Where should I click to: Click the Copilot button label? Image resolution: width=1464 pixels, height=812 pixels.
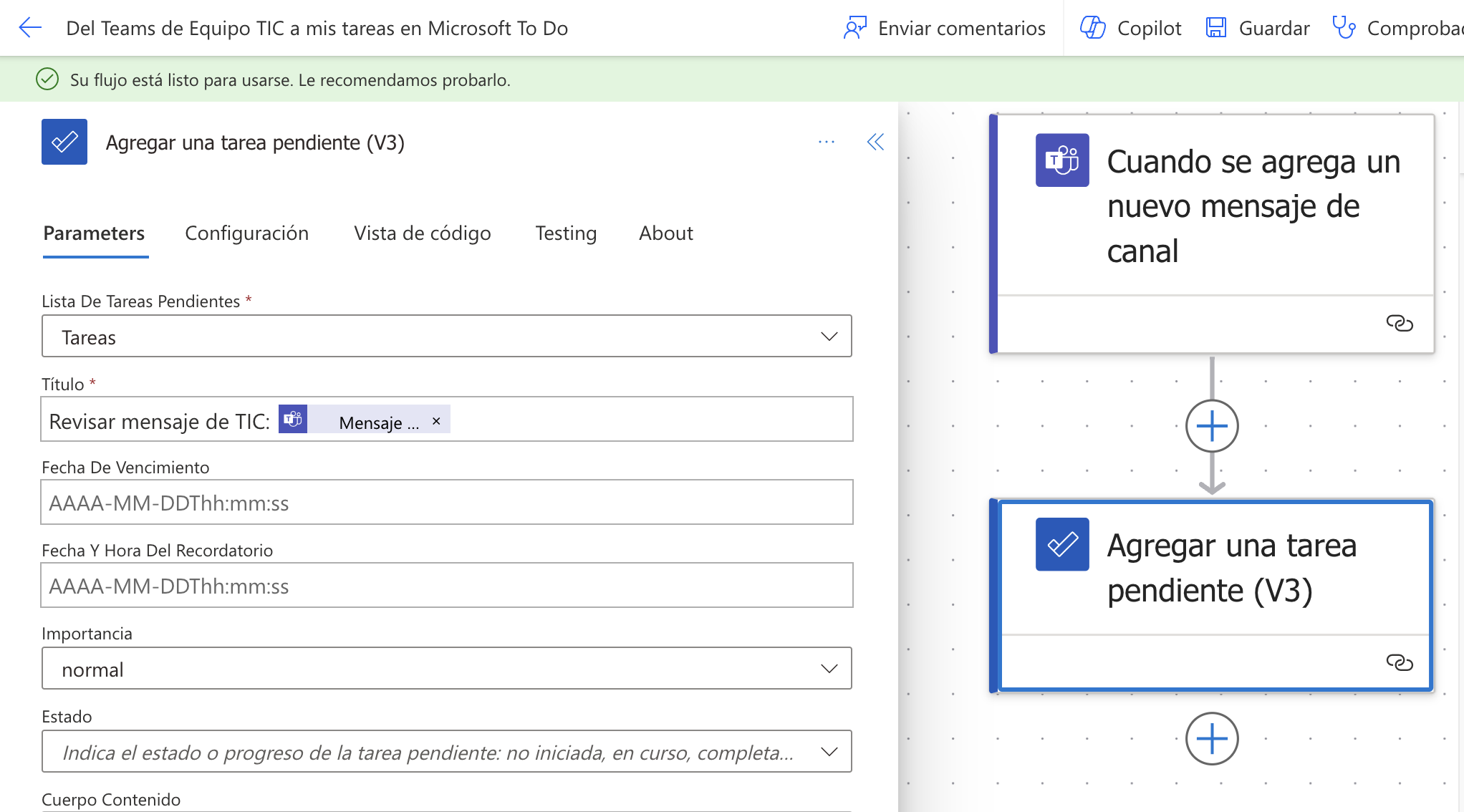[1149, 28]
